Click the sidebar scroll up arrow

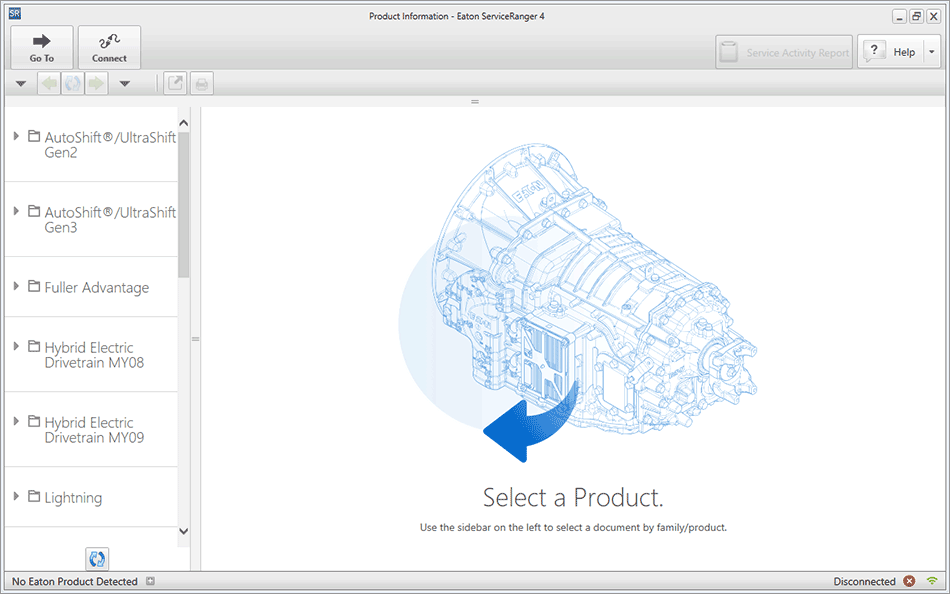tap(184, 123)
